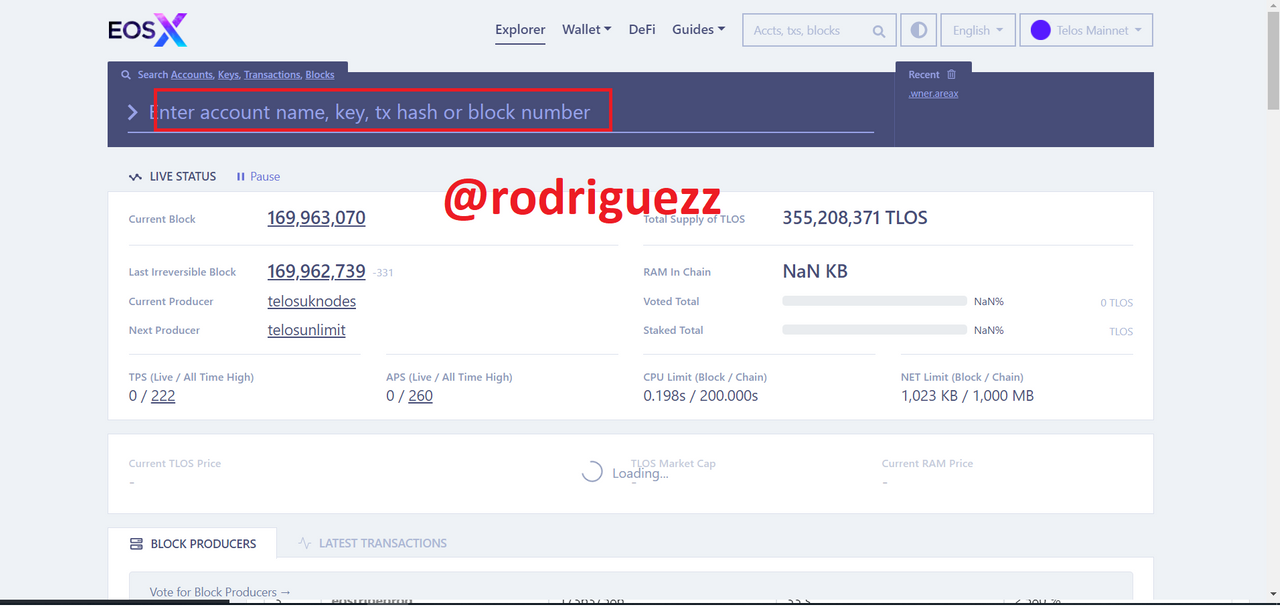Switch to Block Producers tab

point(192,544)
